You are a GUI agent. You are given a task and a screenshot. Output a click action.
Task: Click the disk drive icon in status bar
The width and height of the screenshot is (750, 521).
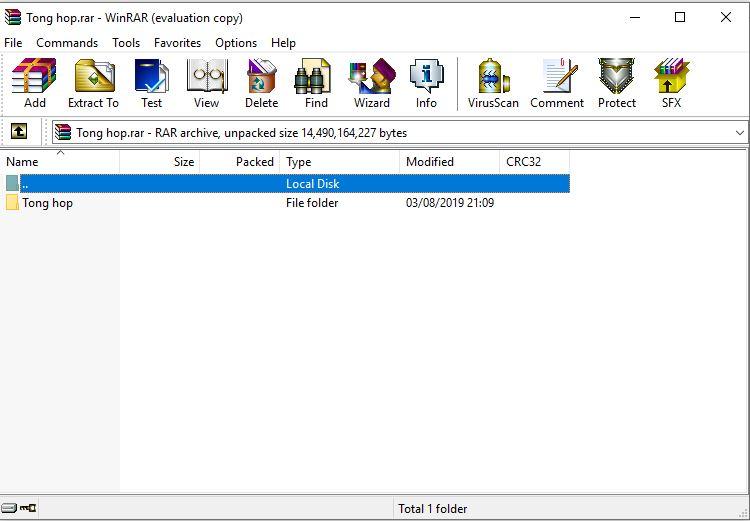pos(9,508)
